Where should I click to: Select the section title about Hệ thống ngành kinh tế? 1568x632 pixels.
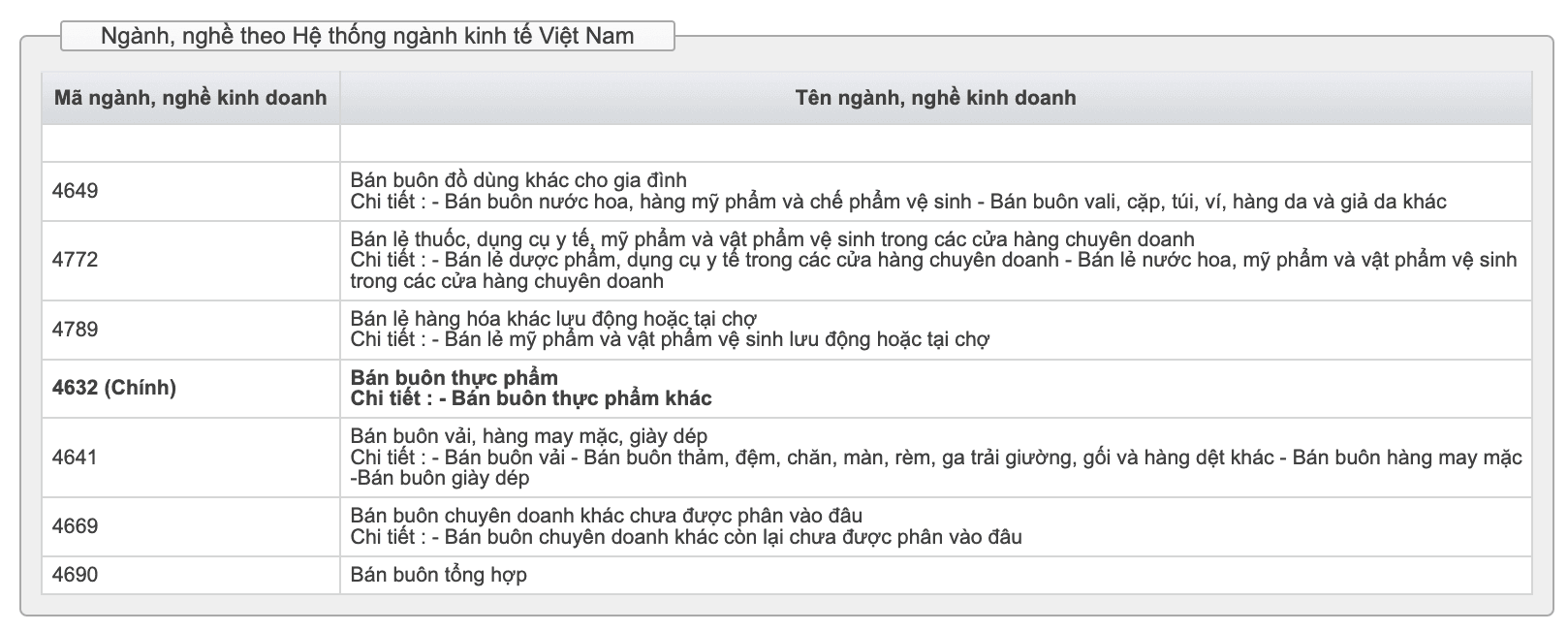(367, 37)
